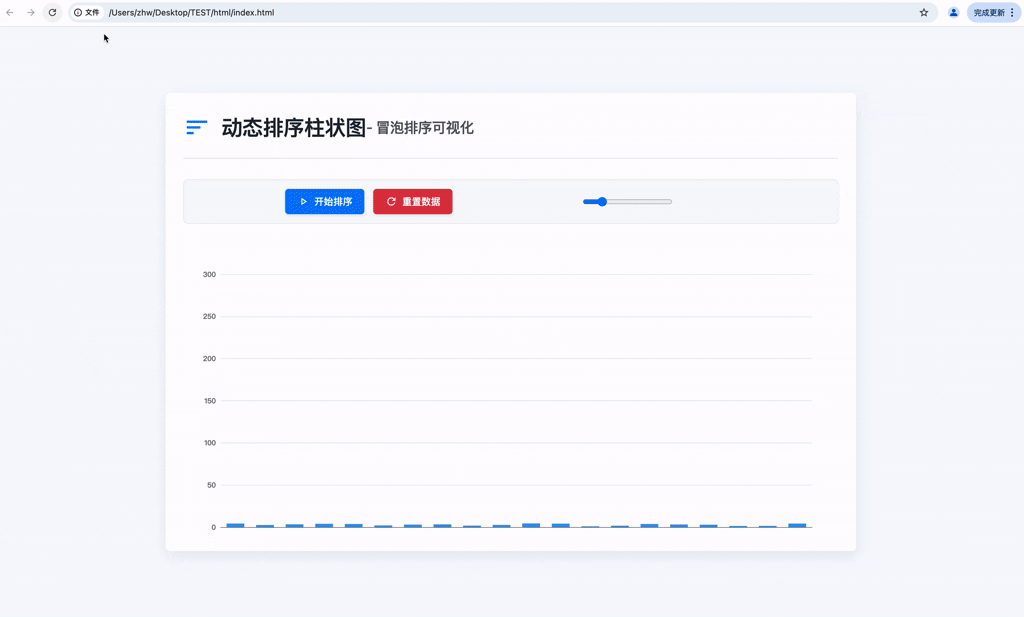
Task: Click the profile avatar icon
Action: coord(952,13)
